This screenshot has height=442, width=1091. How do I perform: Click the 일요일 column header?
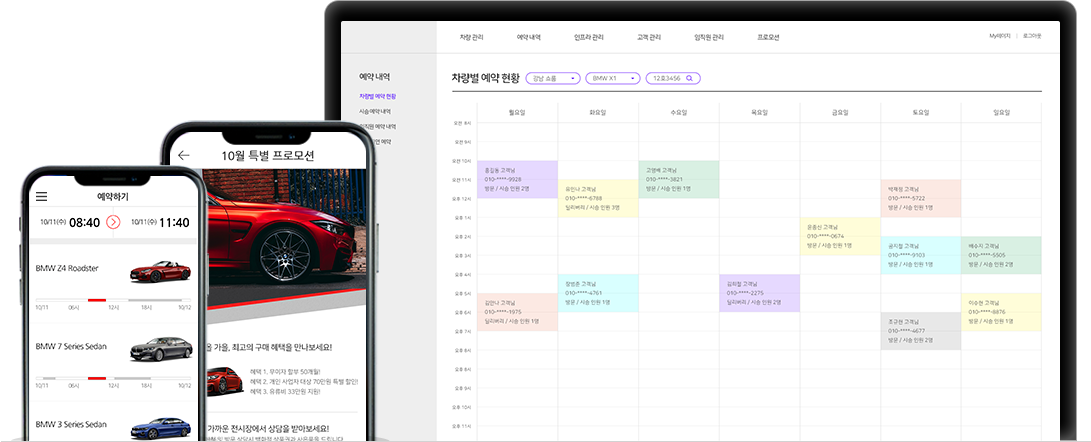(1001, 112)
